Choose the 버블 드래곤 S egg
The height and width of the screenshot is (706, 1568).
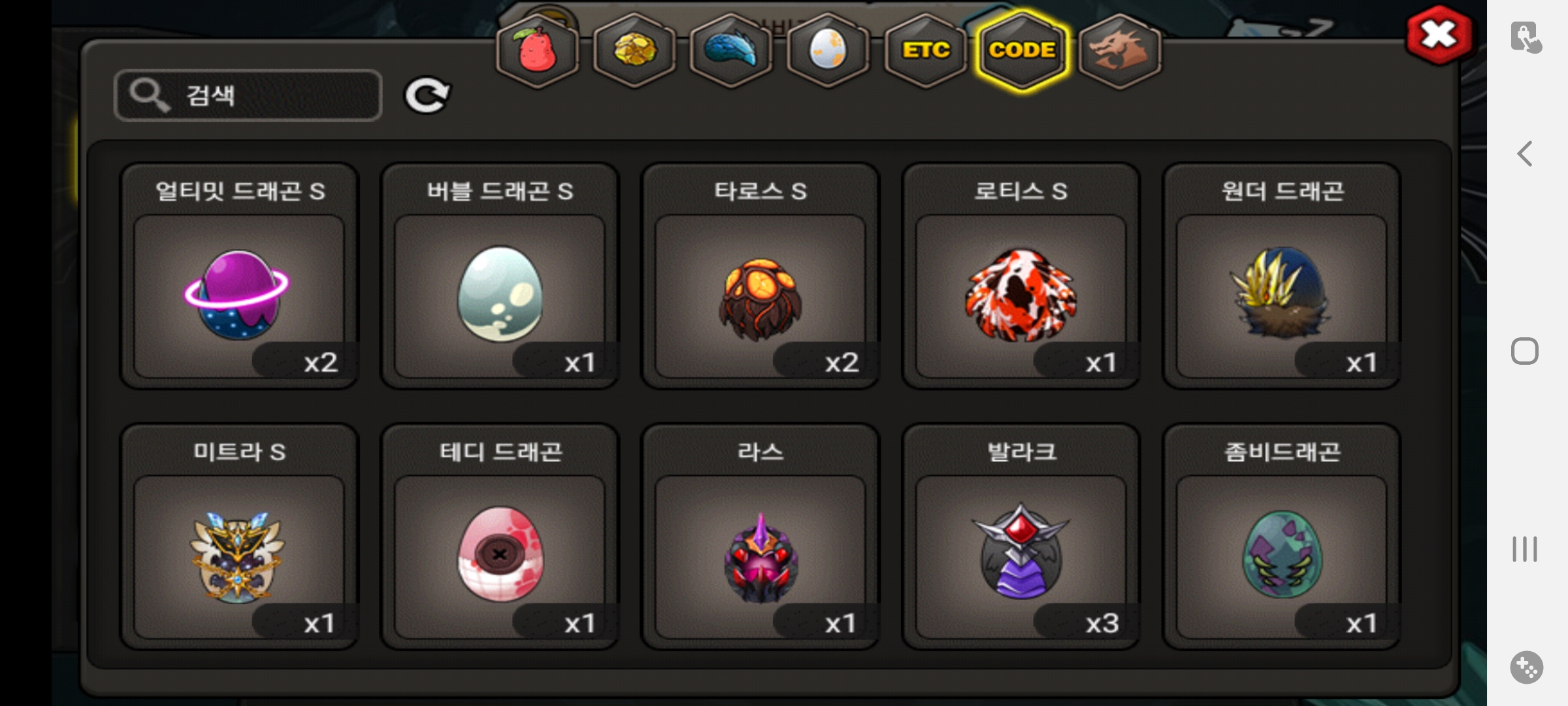[x=500, y=276]
